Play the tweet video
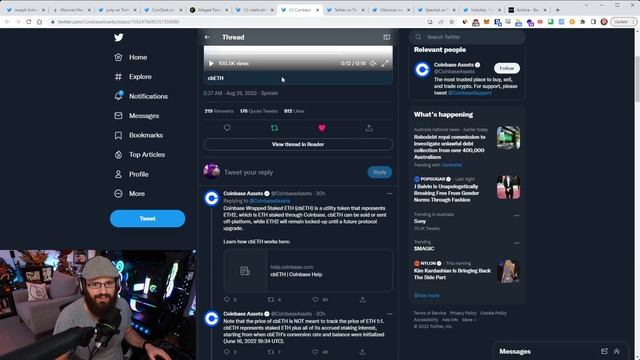The height and width of the screenshot is (360, 640). (211, 64)
